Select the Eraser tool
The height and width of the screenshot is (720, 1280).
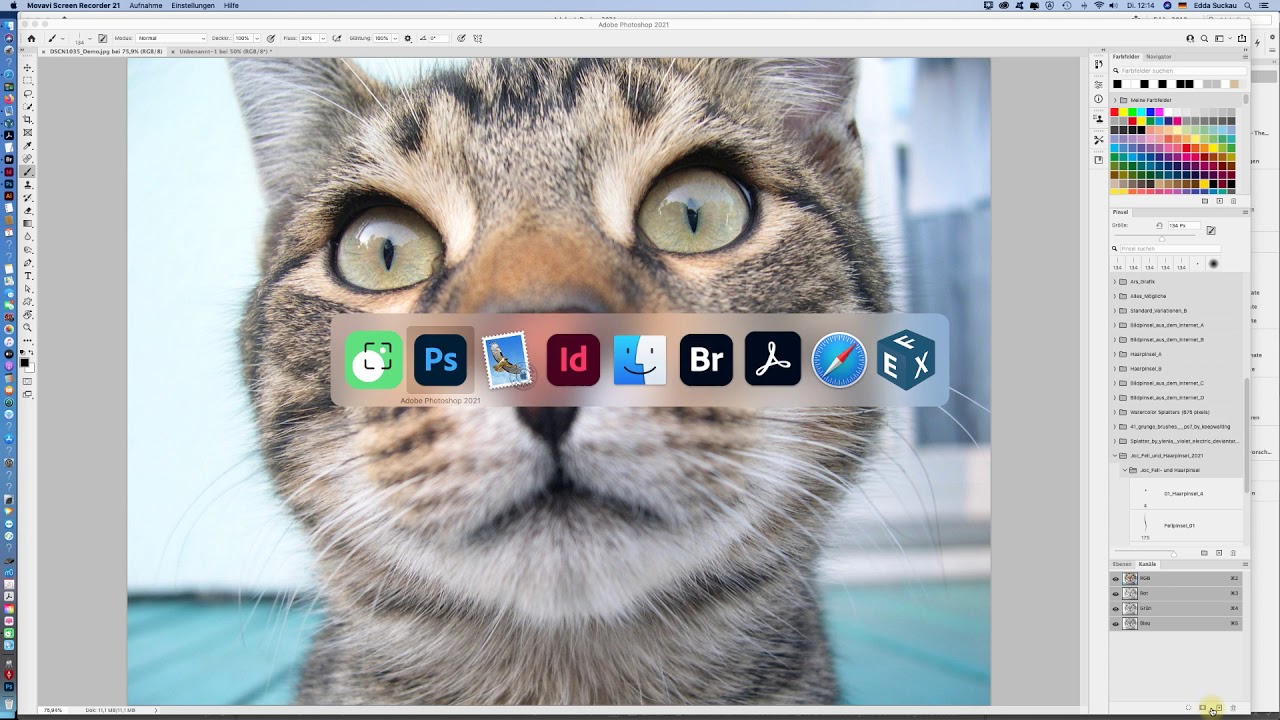pos(28,210)
